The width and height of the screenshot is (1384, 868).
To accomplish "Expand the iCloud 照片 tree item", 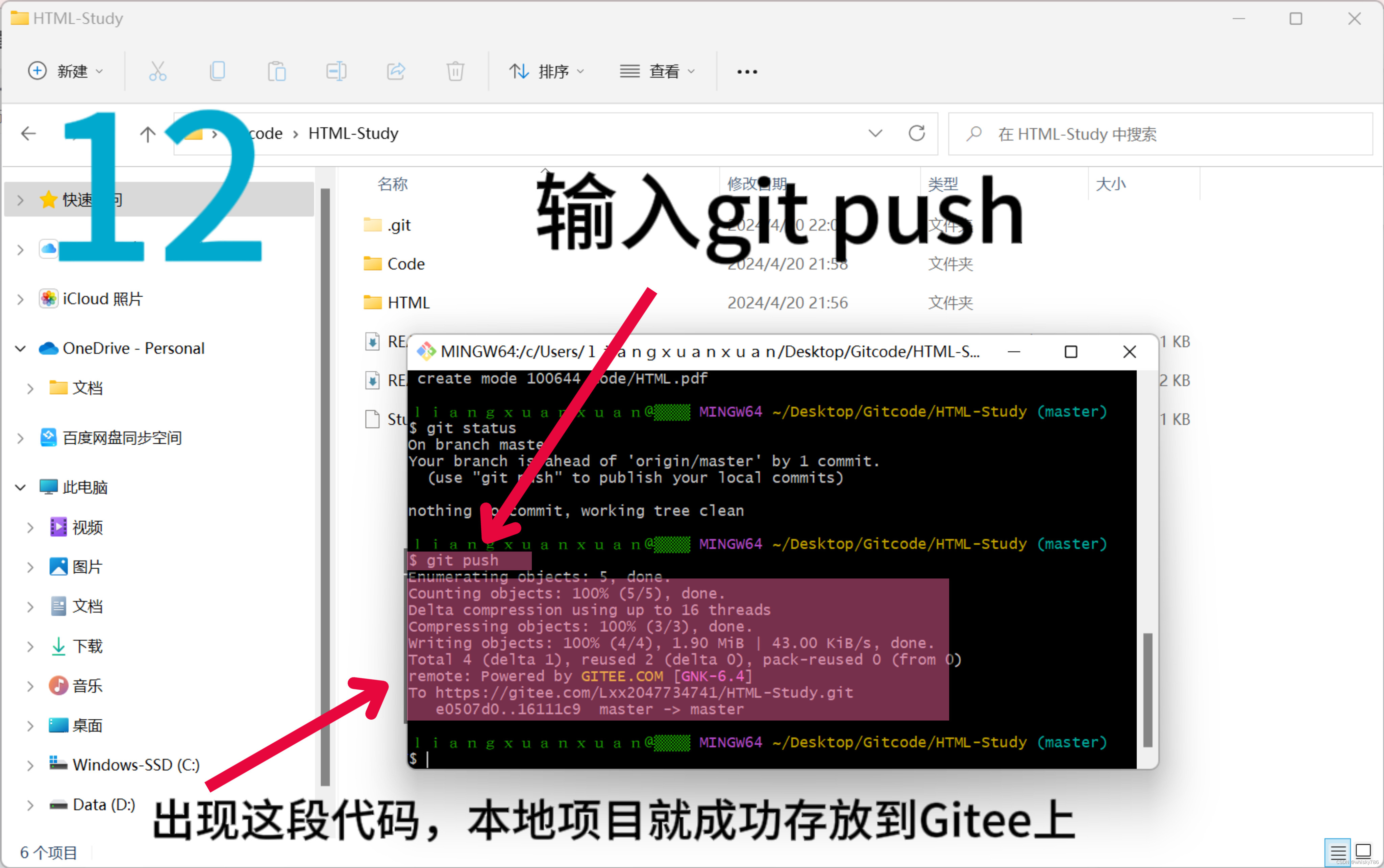I will [x=21, y=299].
